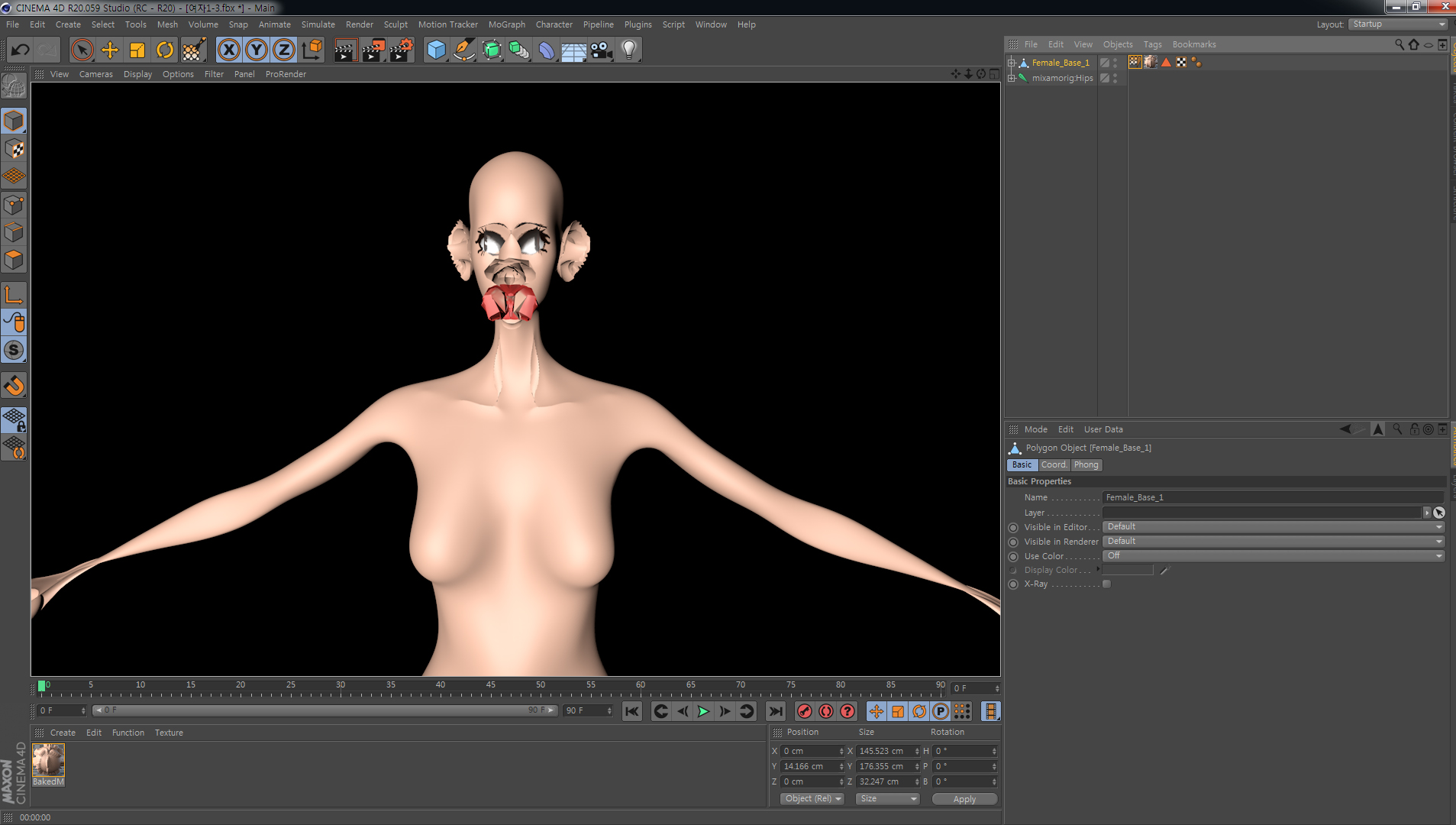The image size is (1456, 825).
Task: Open the MoGraph menu
Action: (x=506, y=24)
